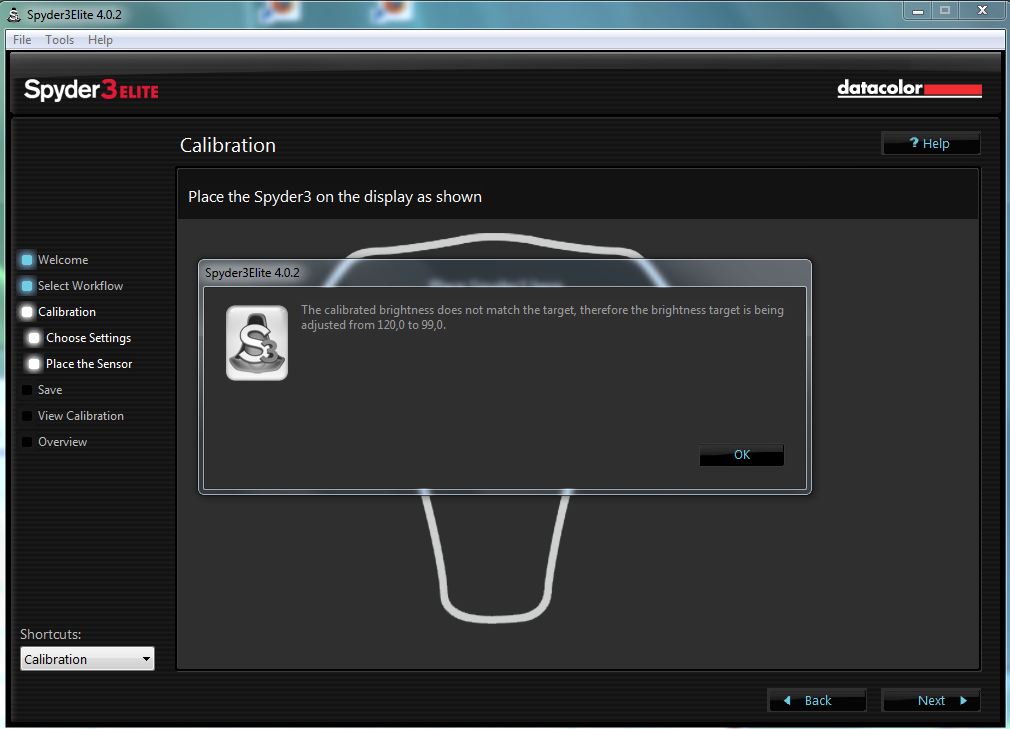Click the Choose Settings white indicator
1010x729 pixels.
coord(34,337)
